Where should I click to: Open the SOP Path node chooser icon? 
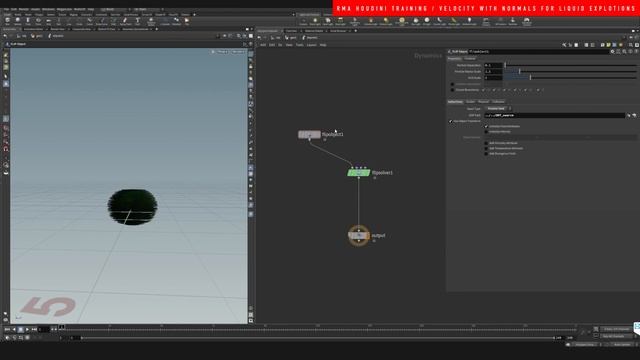[x=629, y=116]
